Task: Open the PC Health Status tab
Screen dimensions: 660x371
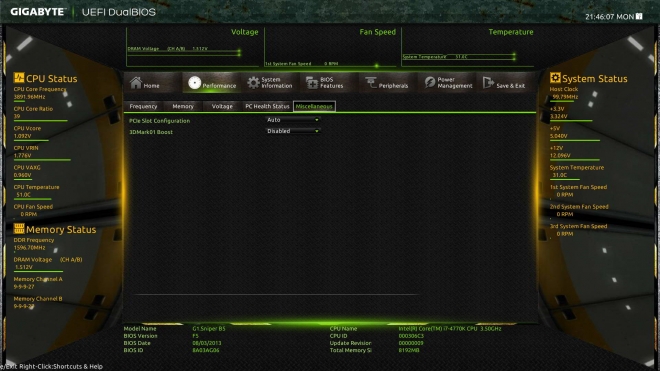Action: coord(267,106)
